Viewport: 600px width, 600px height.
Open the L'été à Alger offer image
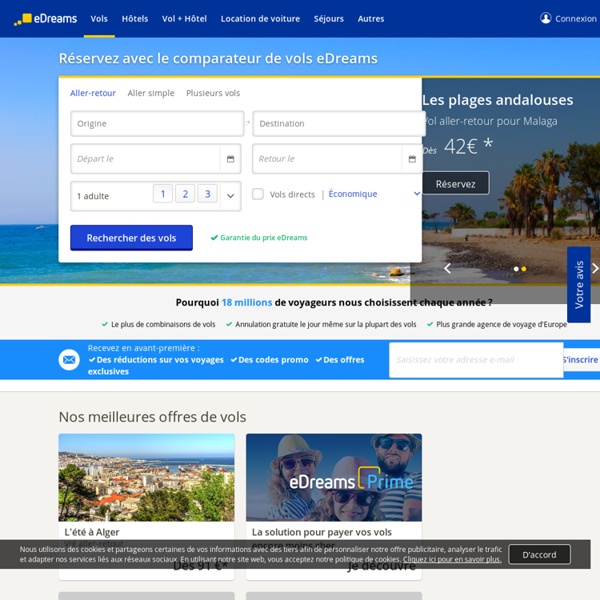click(146, 477)
